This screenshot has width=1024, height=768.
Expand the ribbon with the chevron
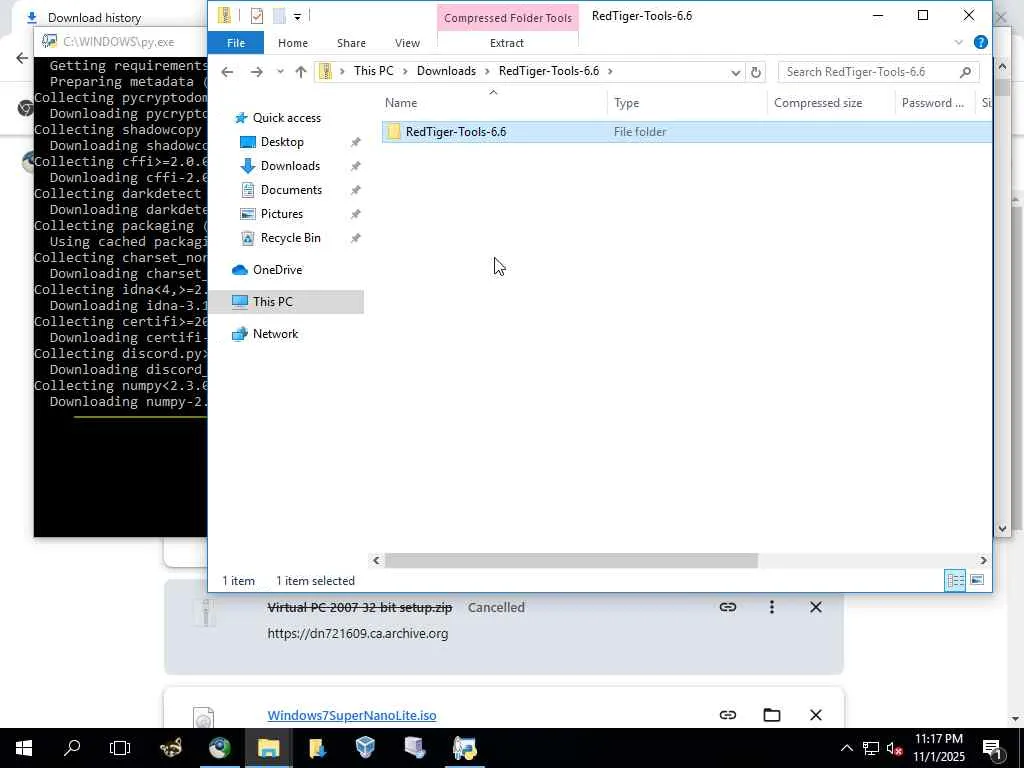coord(958,42)
